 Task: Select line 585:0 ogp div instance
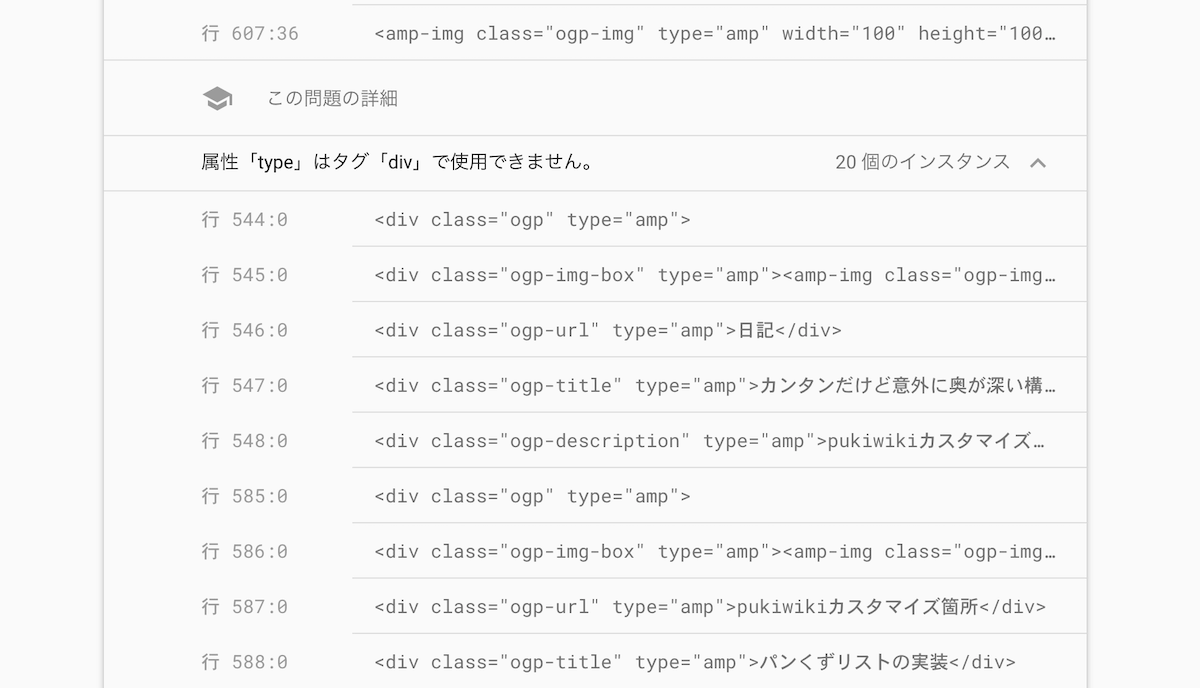(x=600, y=495)
